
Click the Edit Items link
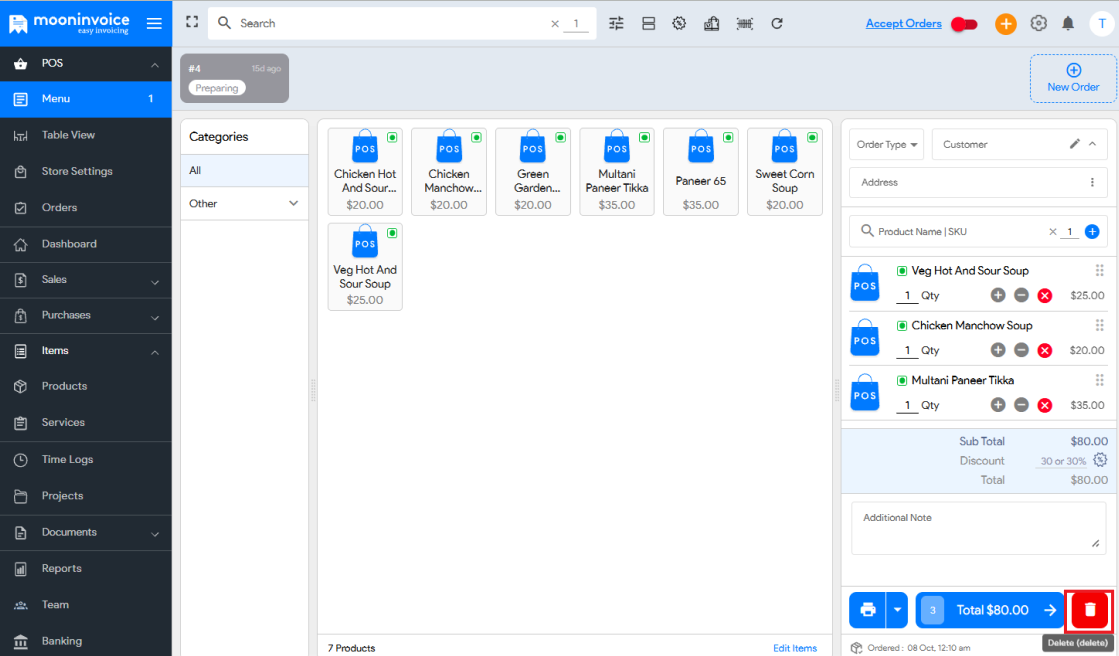click(795, 648)
